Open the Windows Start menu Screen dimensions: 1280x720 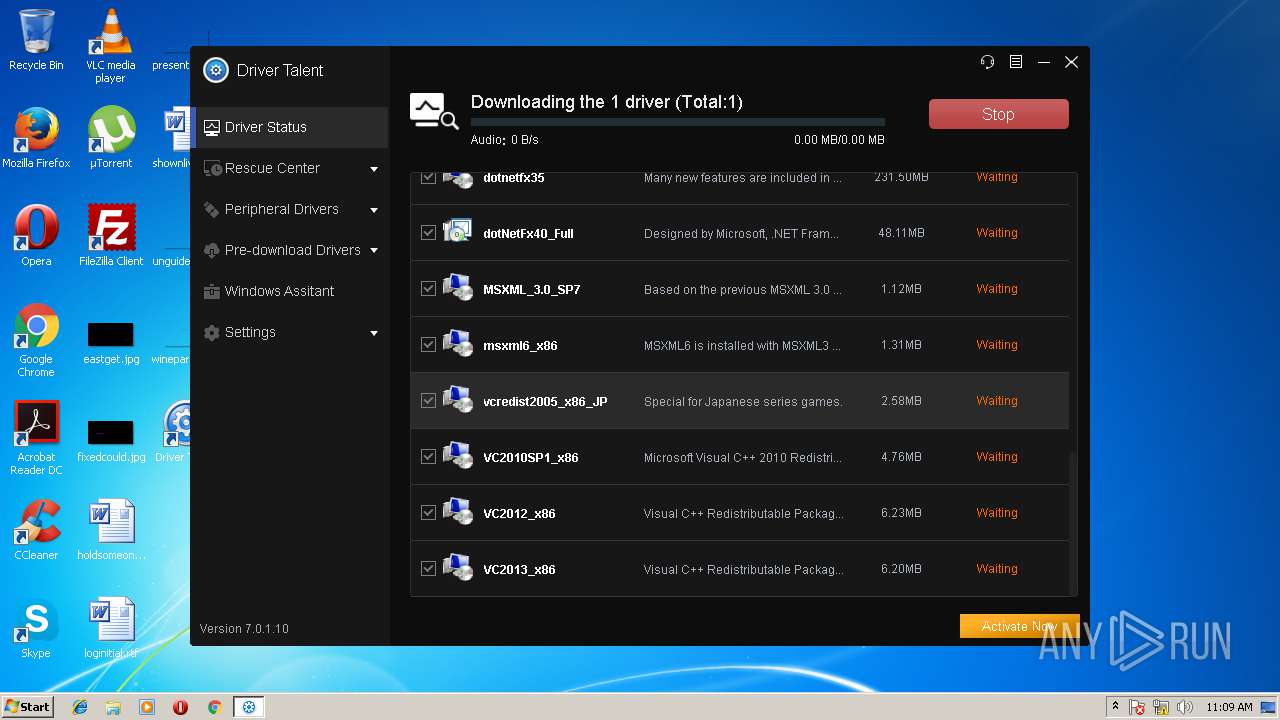tap(27, 707)
